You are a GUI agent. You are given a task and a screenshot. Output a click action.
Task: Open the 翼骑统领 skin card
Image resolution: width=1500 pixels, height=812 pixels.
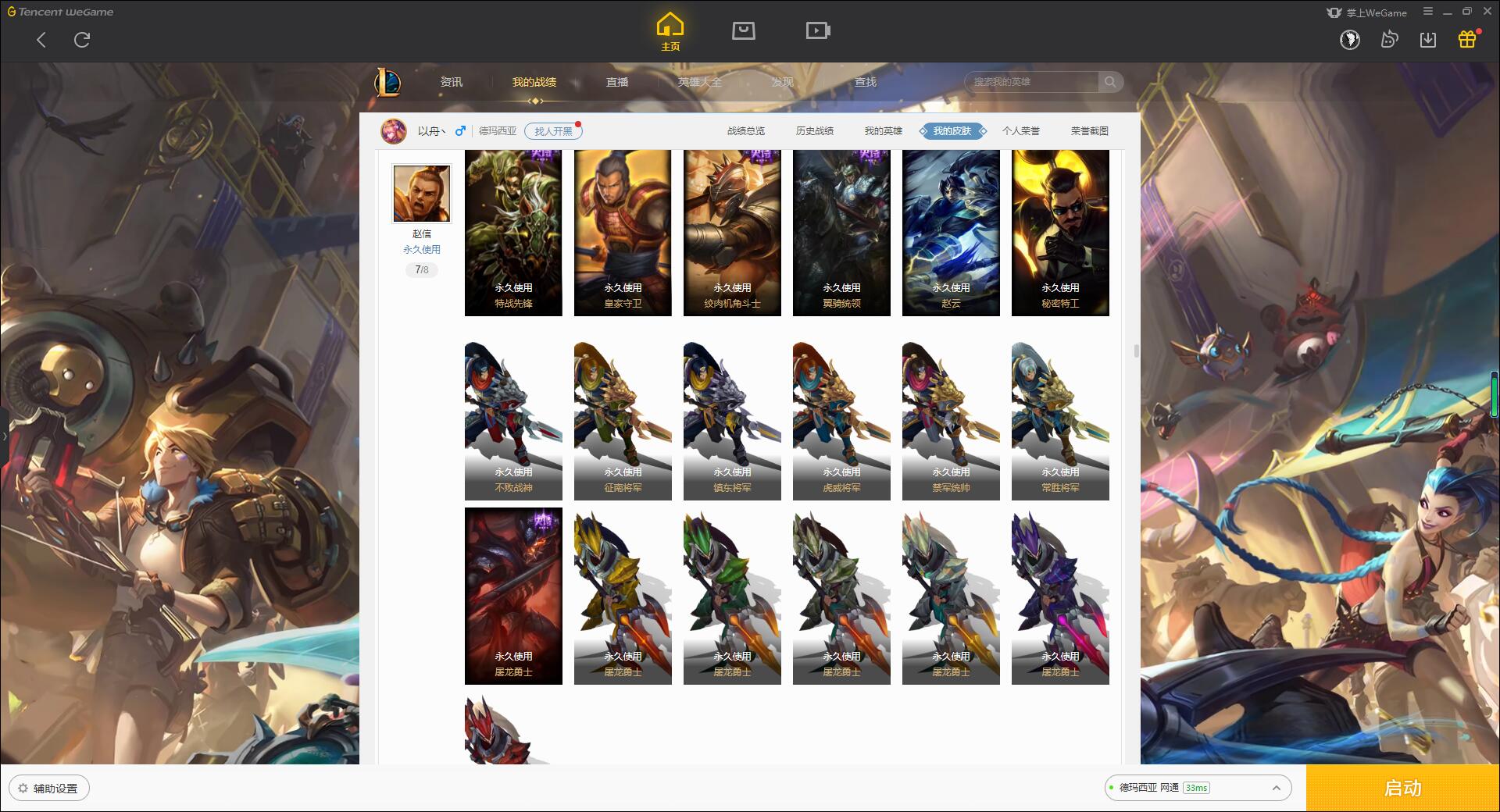click(x=841, y=233)
